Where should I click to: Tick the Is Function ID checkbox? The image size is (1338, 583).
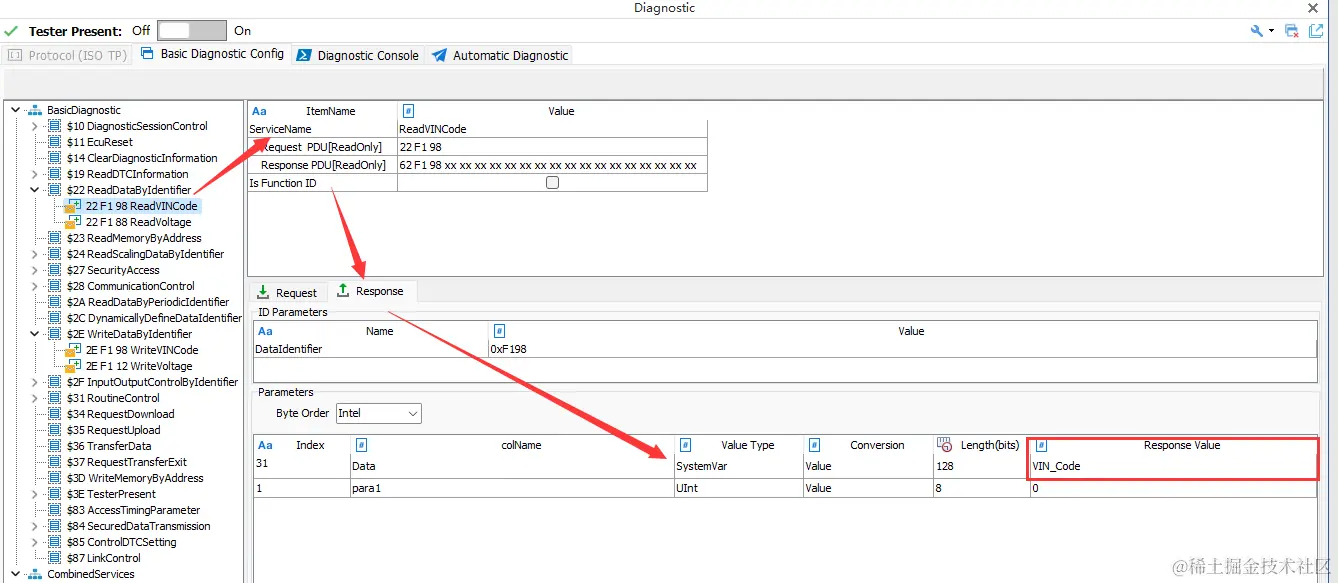pos(552,183)
